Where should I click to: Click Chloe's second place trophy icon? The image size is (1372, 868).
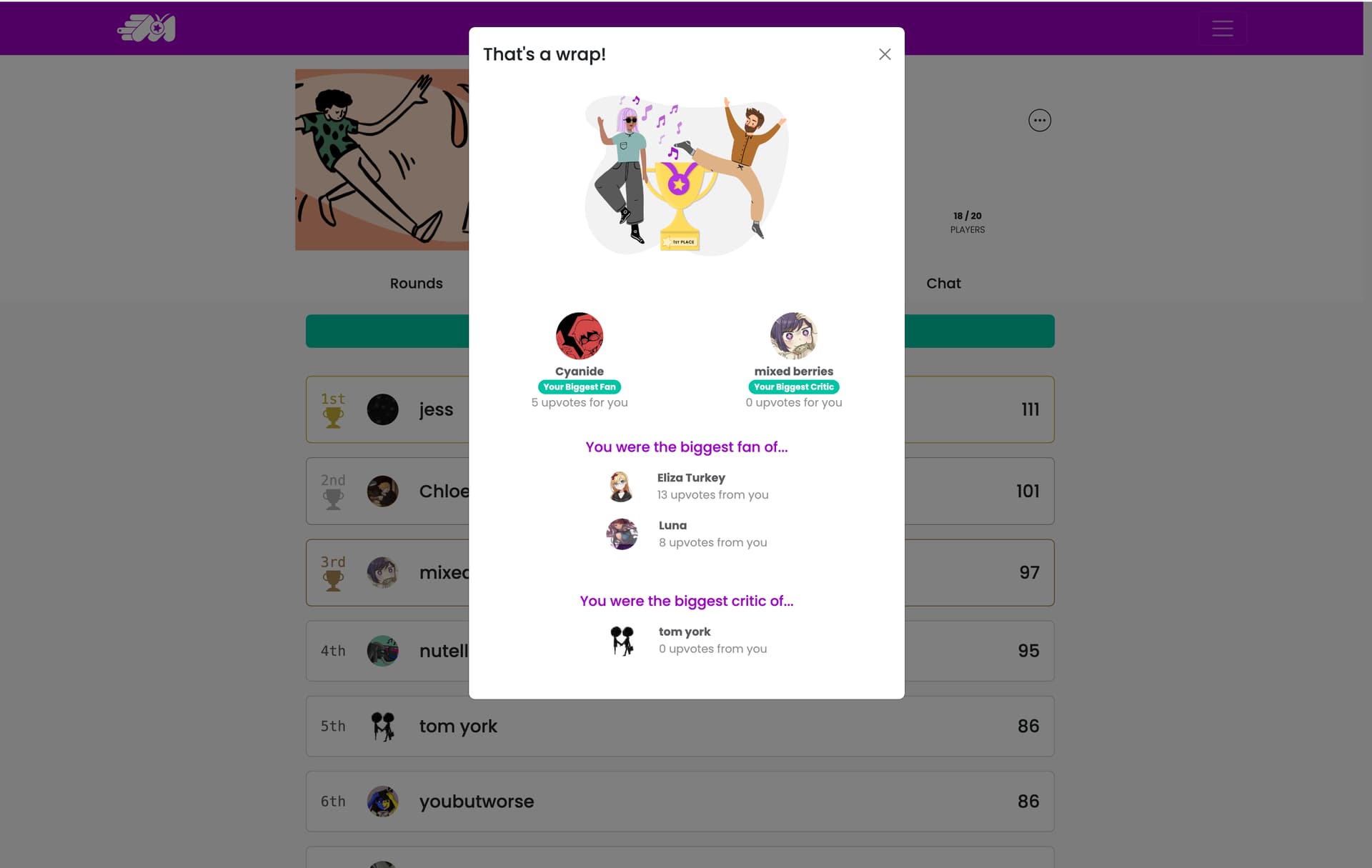click(333, 499)
